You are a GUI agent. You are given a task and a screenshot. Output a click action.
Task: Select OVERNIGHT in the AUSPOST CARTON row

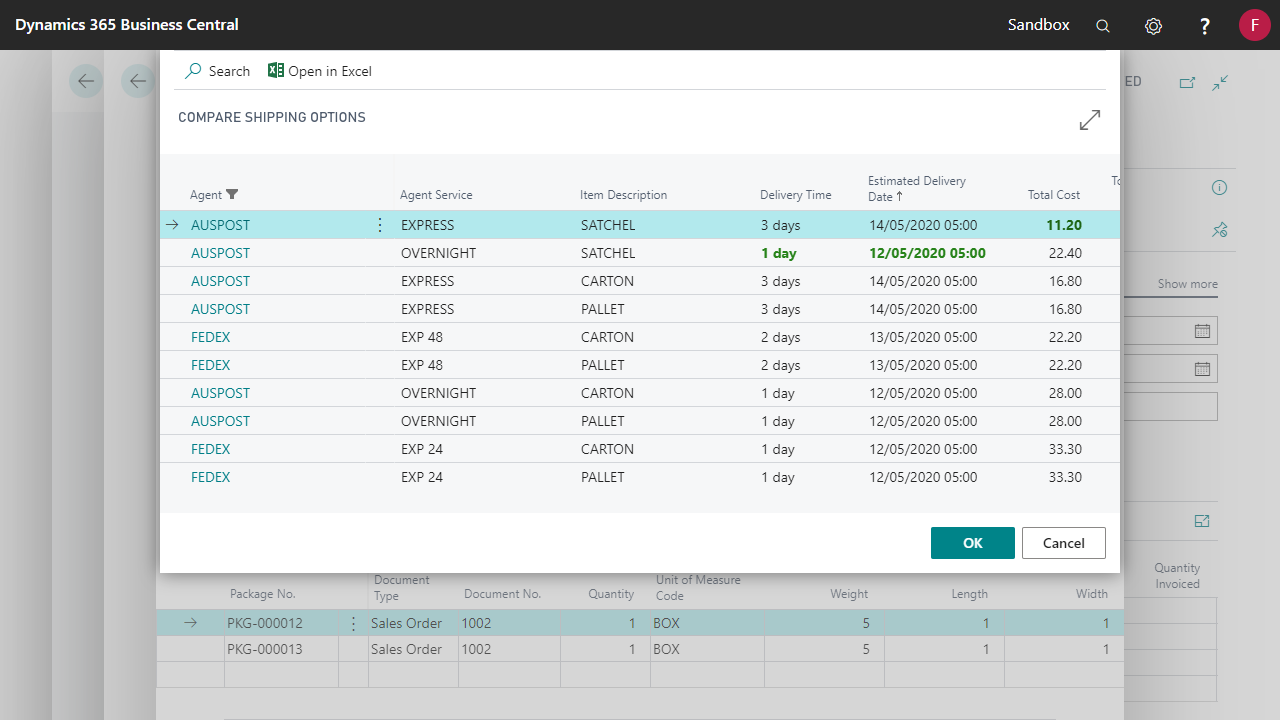pos(438,393)
